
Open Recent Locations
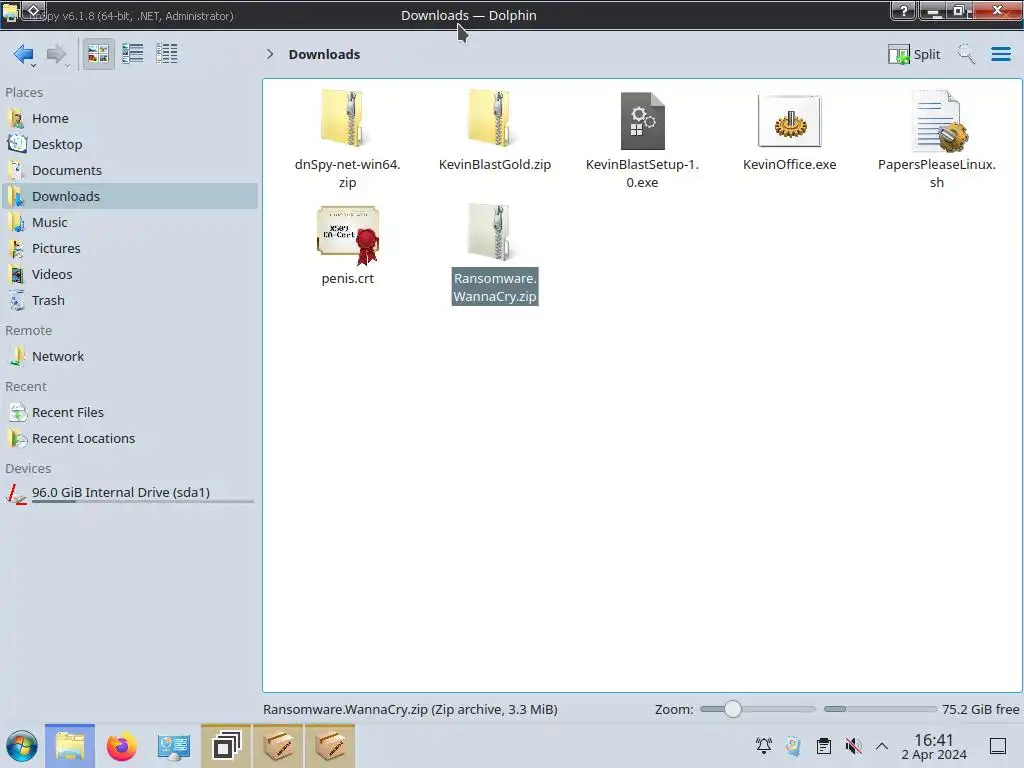click(x=130, y=439)
